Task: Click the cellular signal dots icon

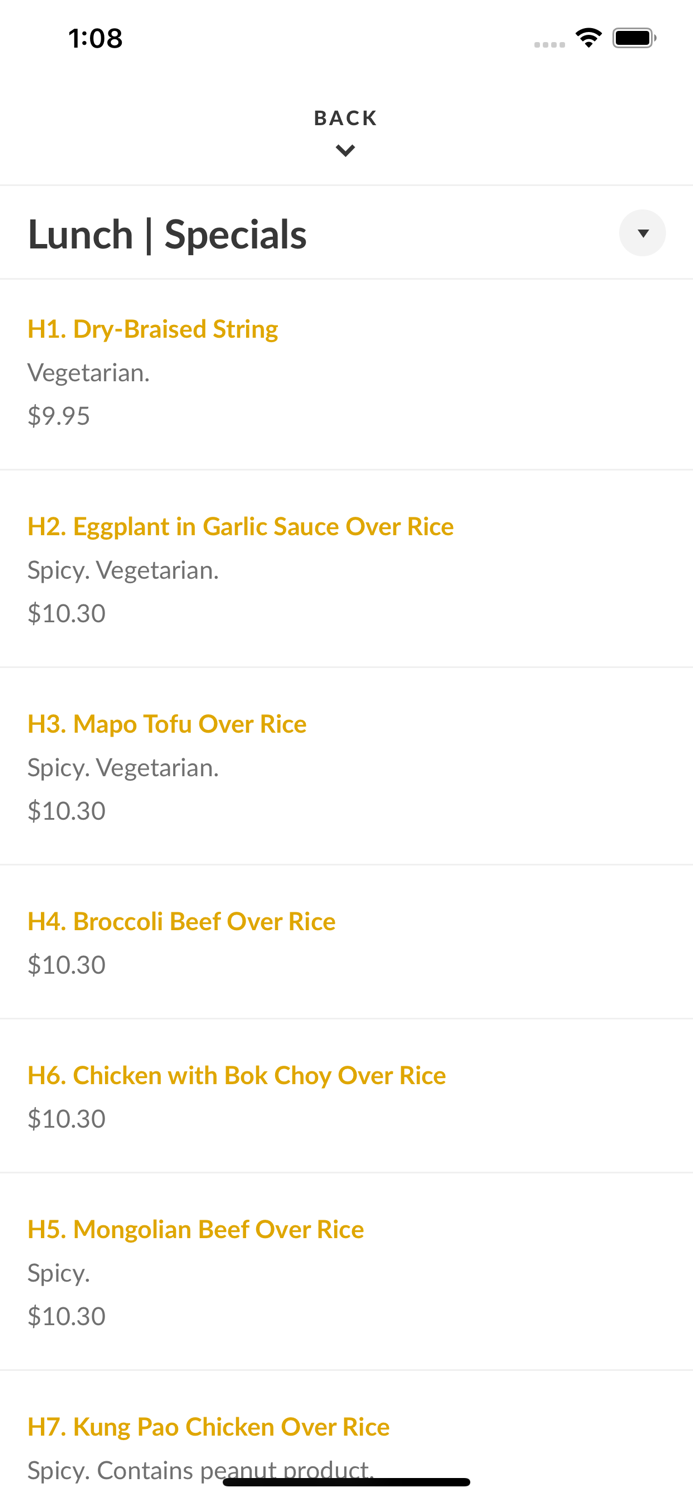Action: pos(549,44)
